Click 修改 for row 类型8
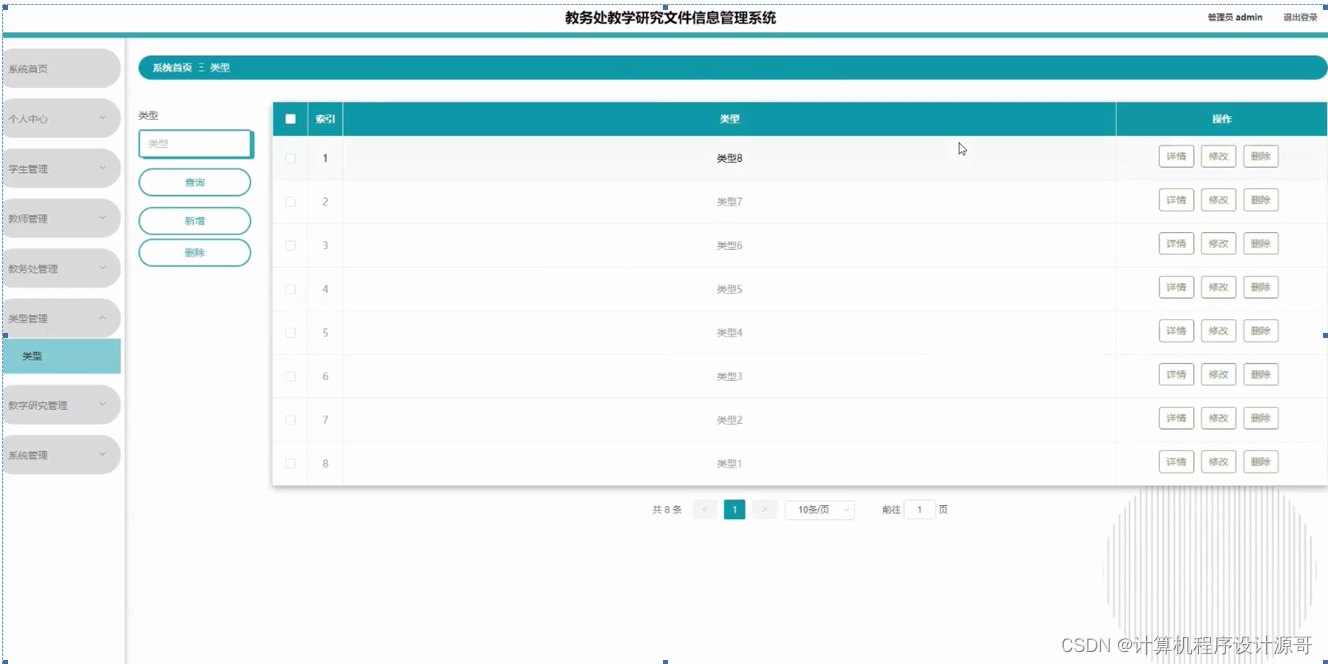 [1218, 157]
